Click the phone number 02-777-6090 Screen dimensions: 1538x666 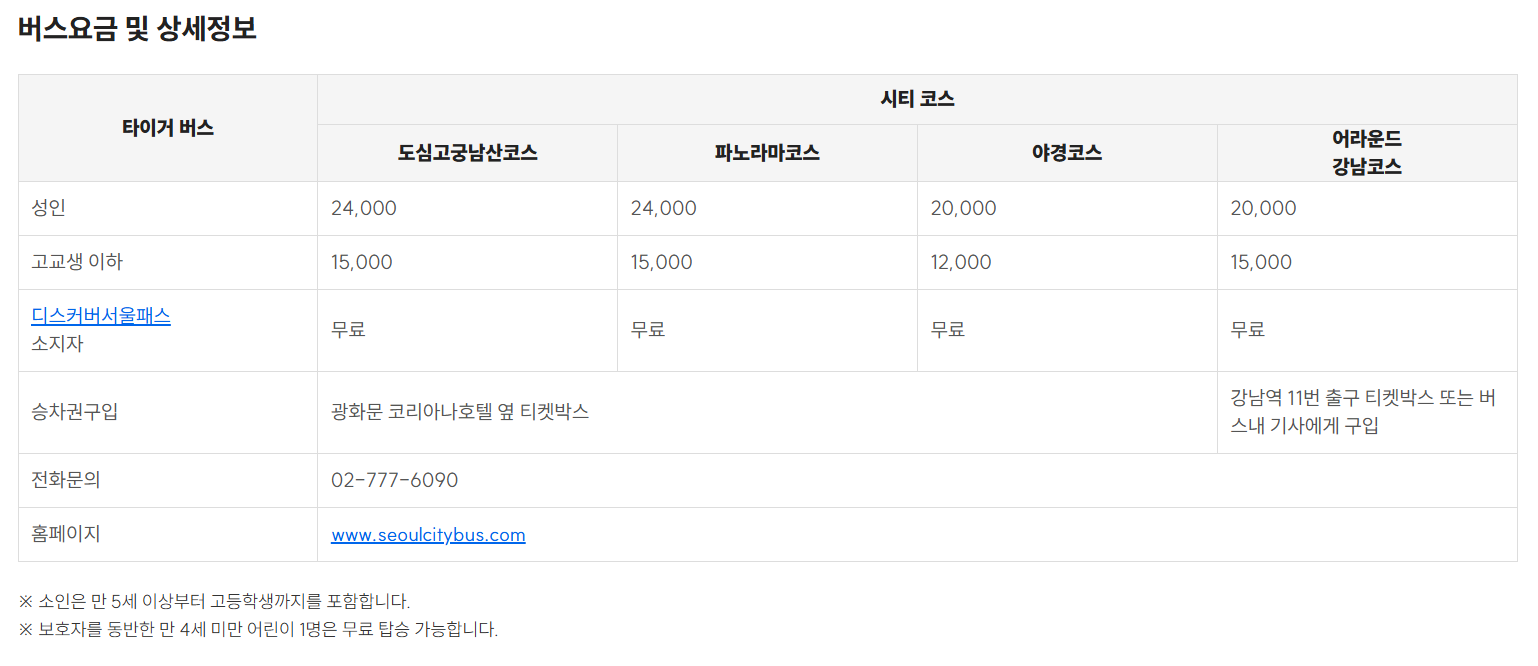[x=394, y=480]
